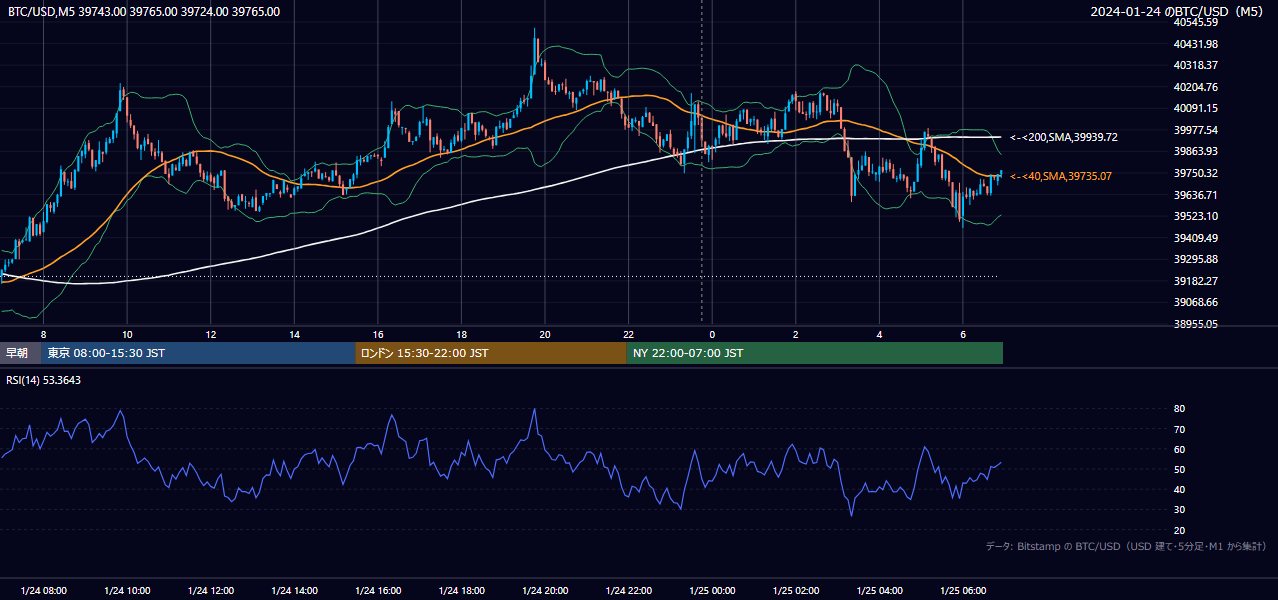Click the price axis value 40545.59
Viewport: 1278px width, 600px height.
click(1195, 22)
